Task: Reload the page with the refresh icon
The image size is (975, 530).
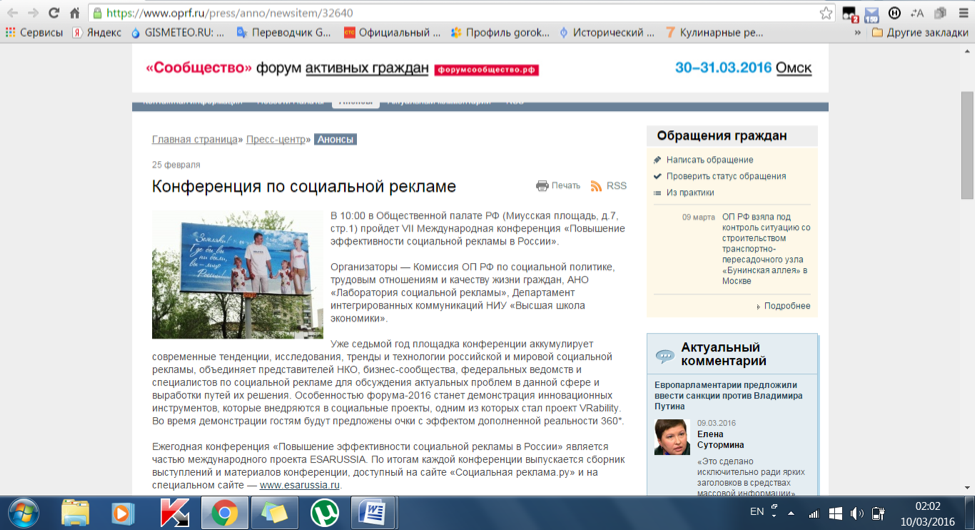Action: coord(53,13)
